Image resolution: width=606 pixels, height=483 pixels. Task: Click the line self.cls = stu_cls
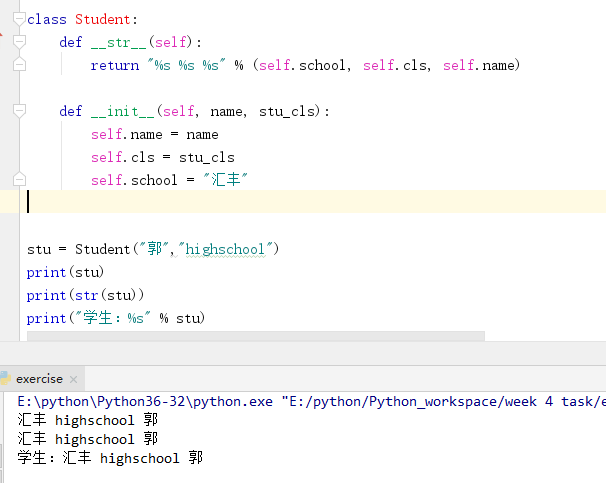point(163,157)
